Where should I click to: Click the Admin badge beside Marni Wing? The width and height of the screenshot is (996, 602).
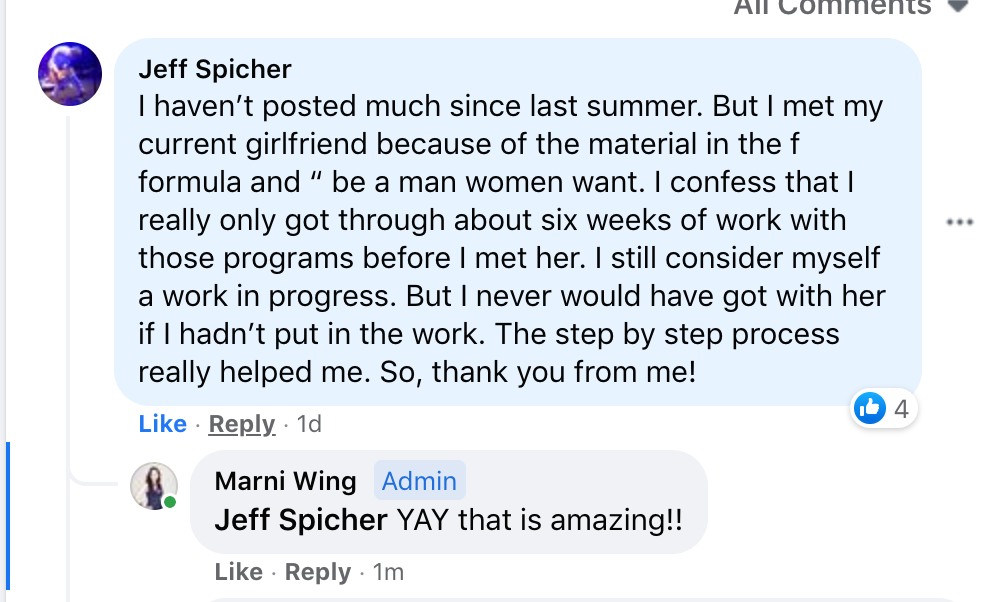coord(419,481)
